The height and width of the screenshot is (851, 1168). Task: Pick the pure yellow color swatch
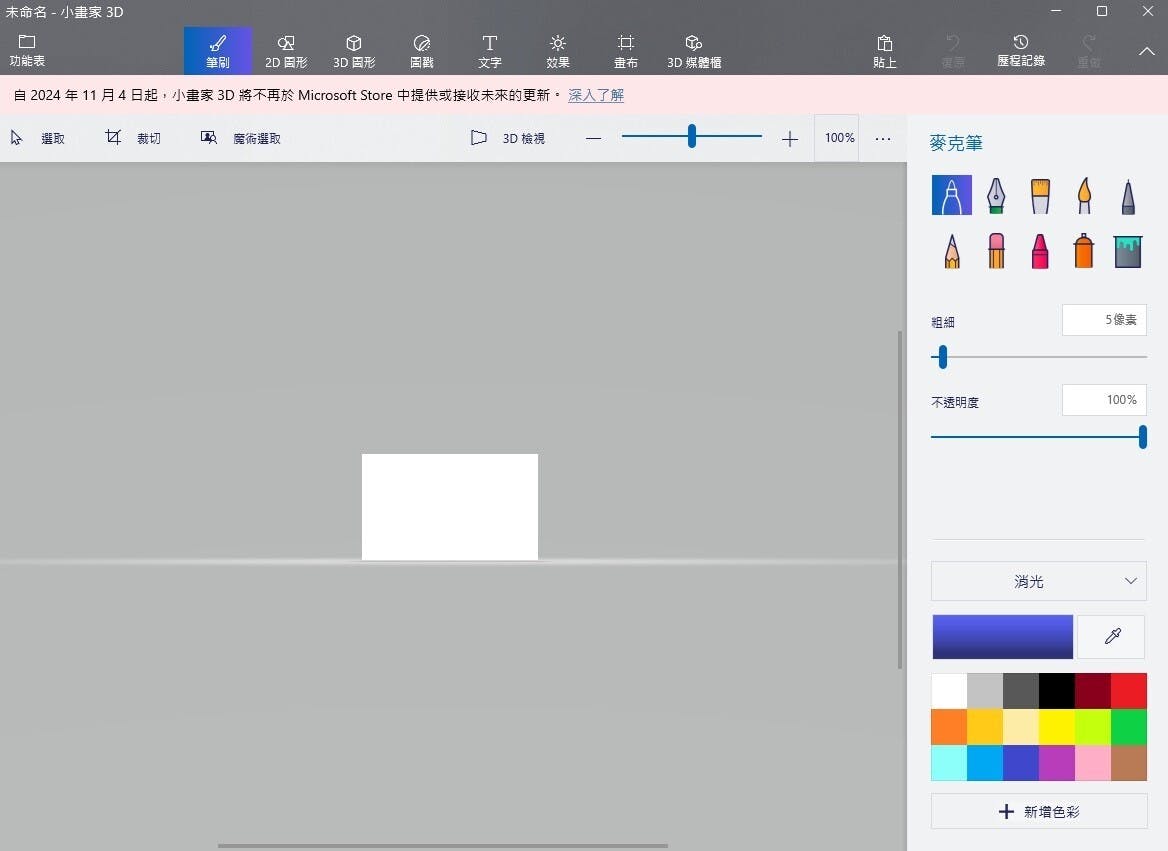[x=1057, y=727]
